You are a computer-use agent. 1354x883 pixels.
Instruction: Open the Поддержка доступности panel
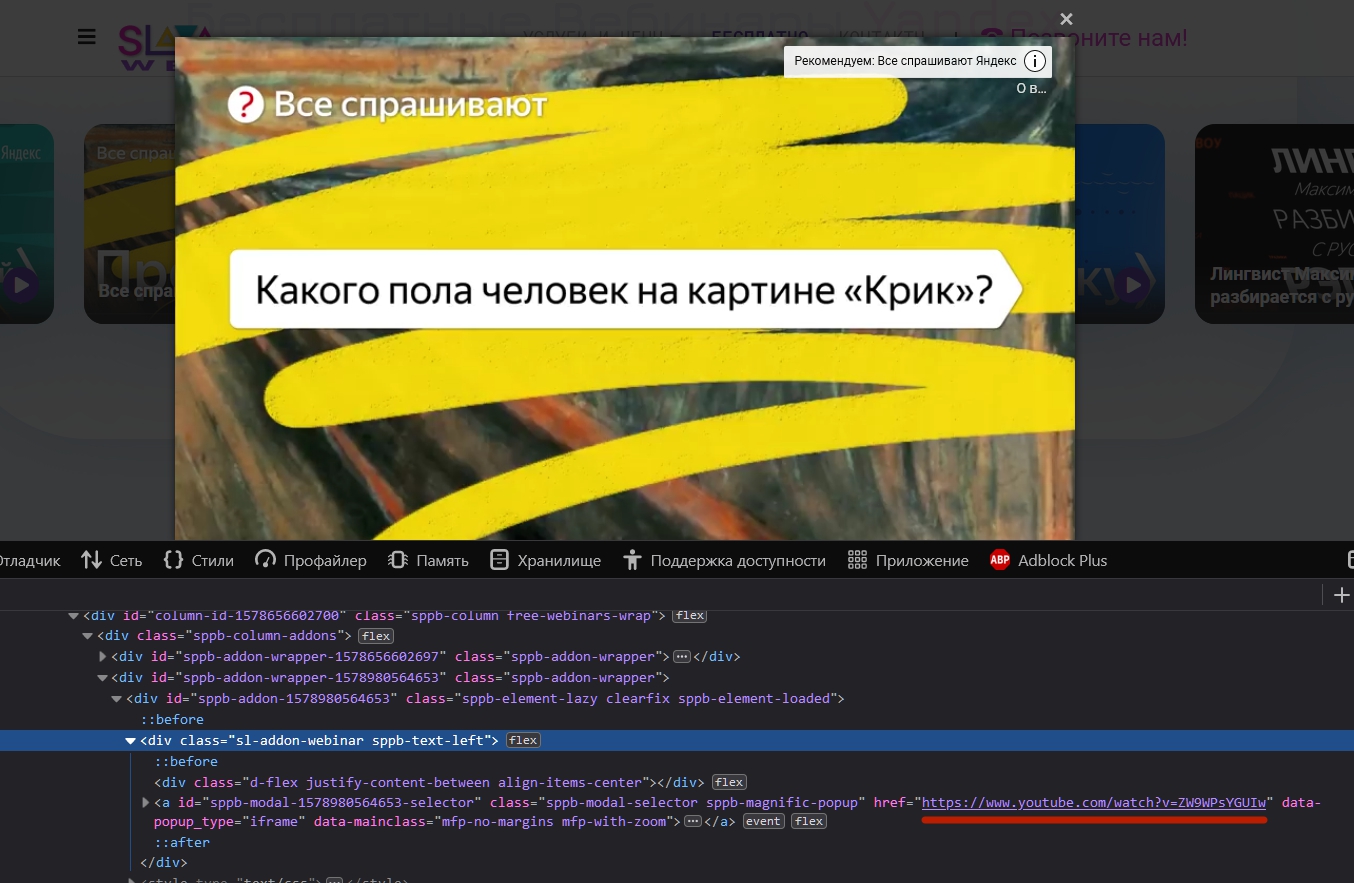pyautogui.click(x=724, y=560)
